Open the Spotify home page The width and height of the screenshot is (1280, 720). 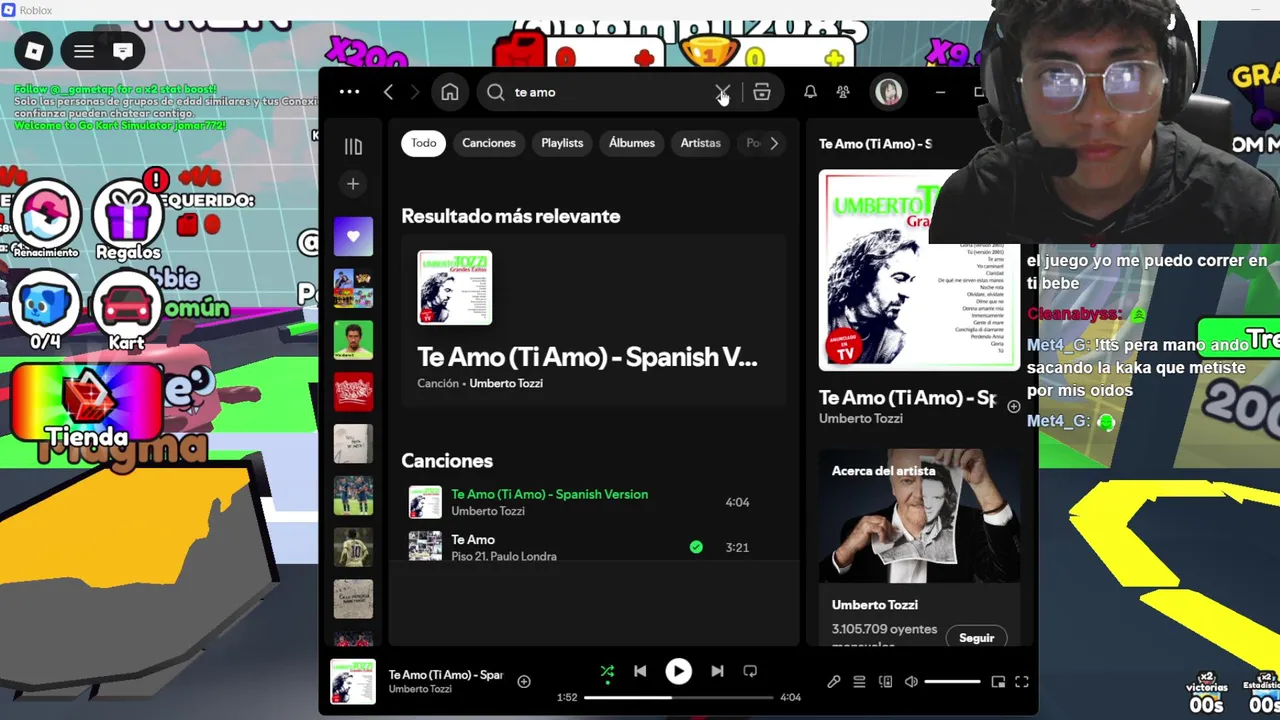(x=450, y=92)
